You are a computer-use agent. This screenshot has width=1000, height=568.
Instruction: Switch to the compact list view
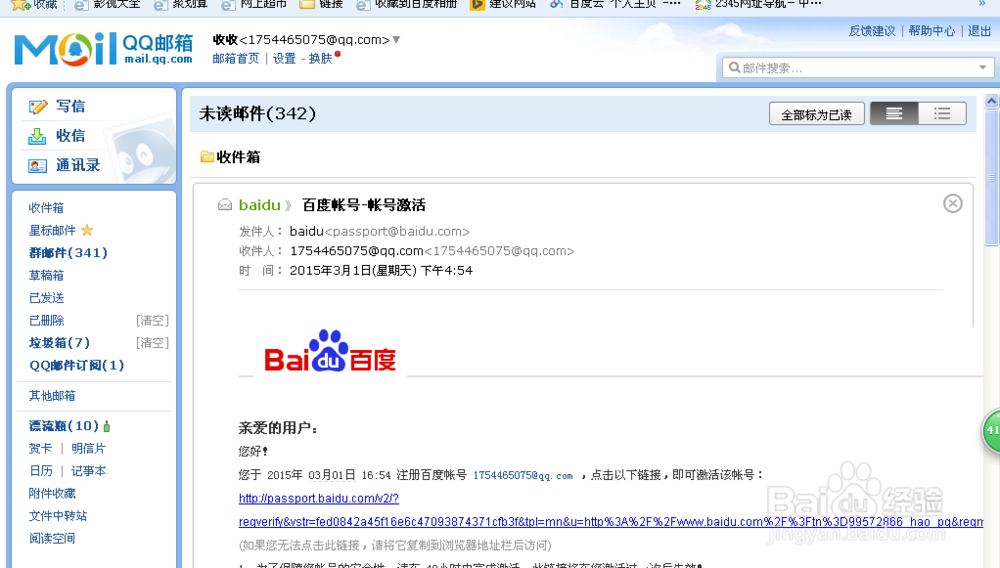point(942,114)
